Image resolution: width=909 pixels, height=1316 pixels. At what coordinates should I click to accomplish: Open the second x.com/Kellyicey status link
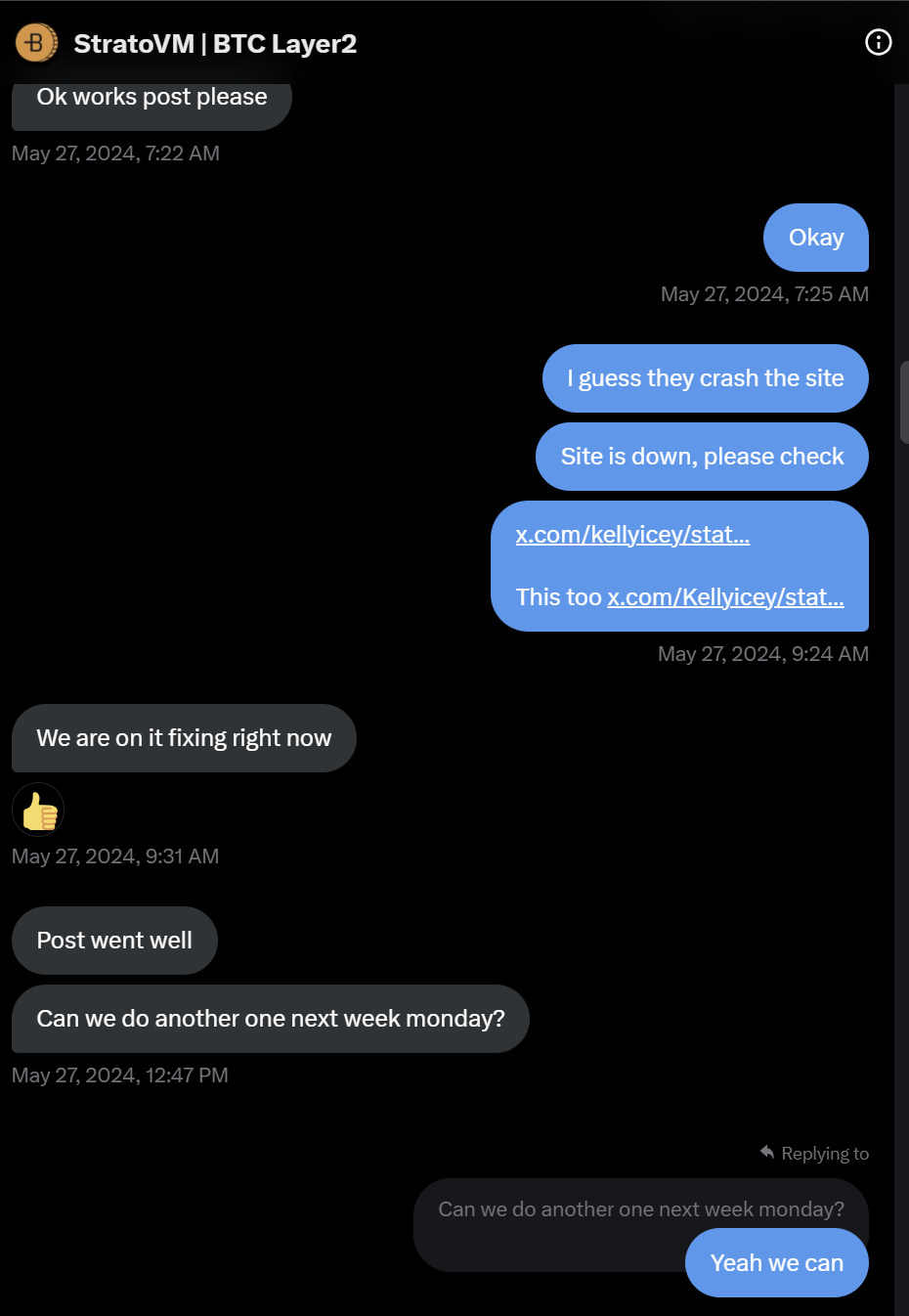click(x=725, y=597)
